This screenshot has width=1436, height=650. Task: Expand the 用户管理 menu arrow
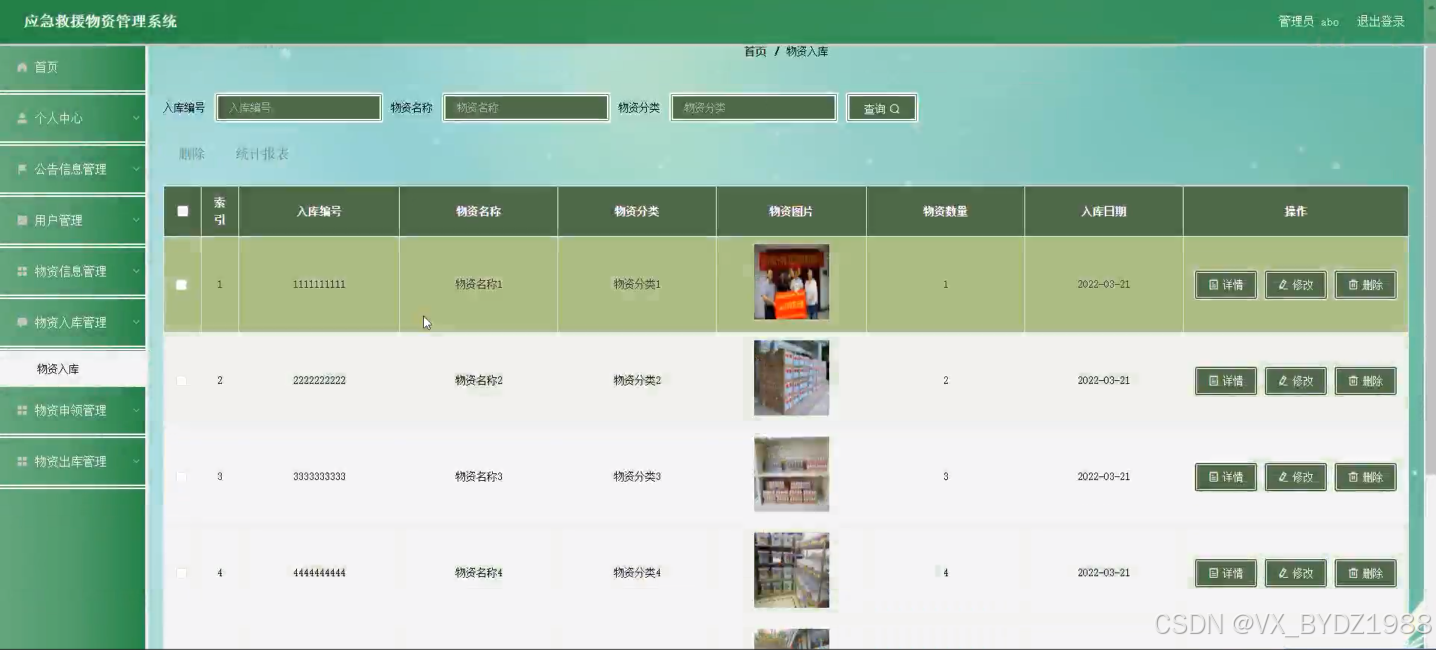pyautogui.click(x=136, y=220)
